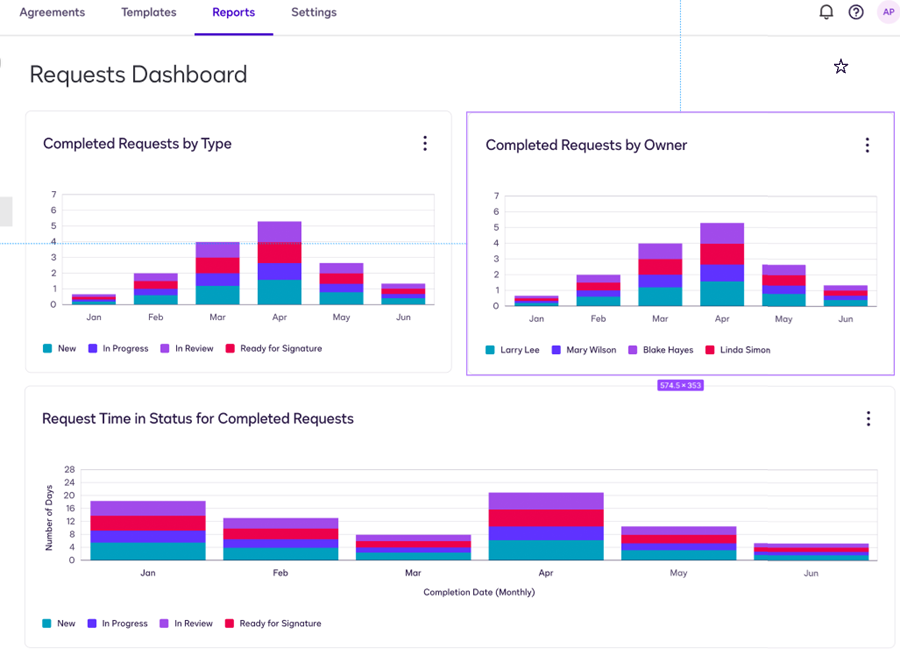Viewport: 900px width, 656px height.
Task: Select the May bar in Completed Requests by Type
Action: [x=342, y=284]
